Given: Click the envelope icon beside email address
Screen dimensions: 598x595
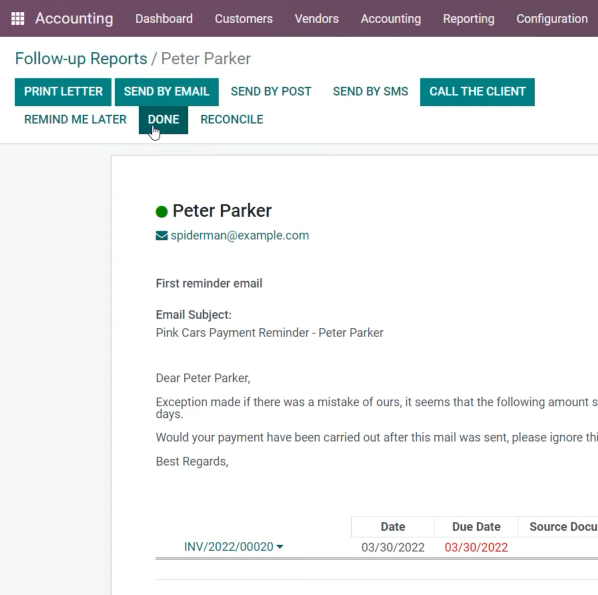Looking at the screenshot, I should 162,236.
